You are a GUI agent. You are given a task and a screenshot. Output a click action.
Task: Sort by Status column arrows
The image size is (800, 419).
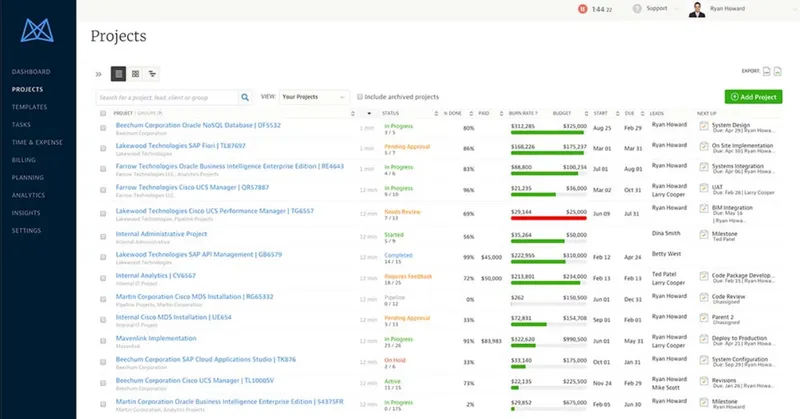(436, 113)
